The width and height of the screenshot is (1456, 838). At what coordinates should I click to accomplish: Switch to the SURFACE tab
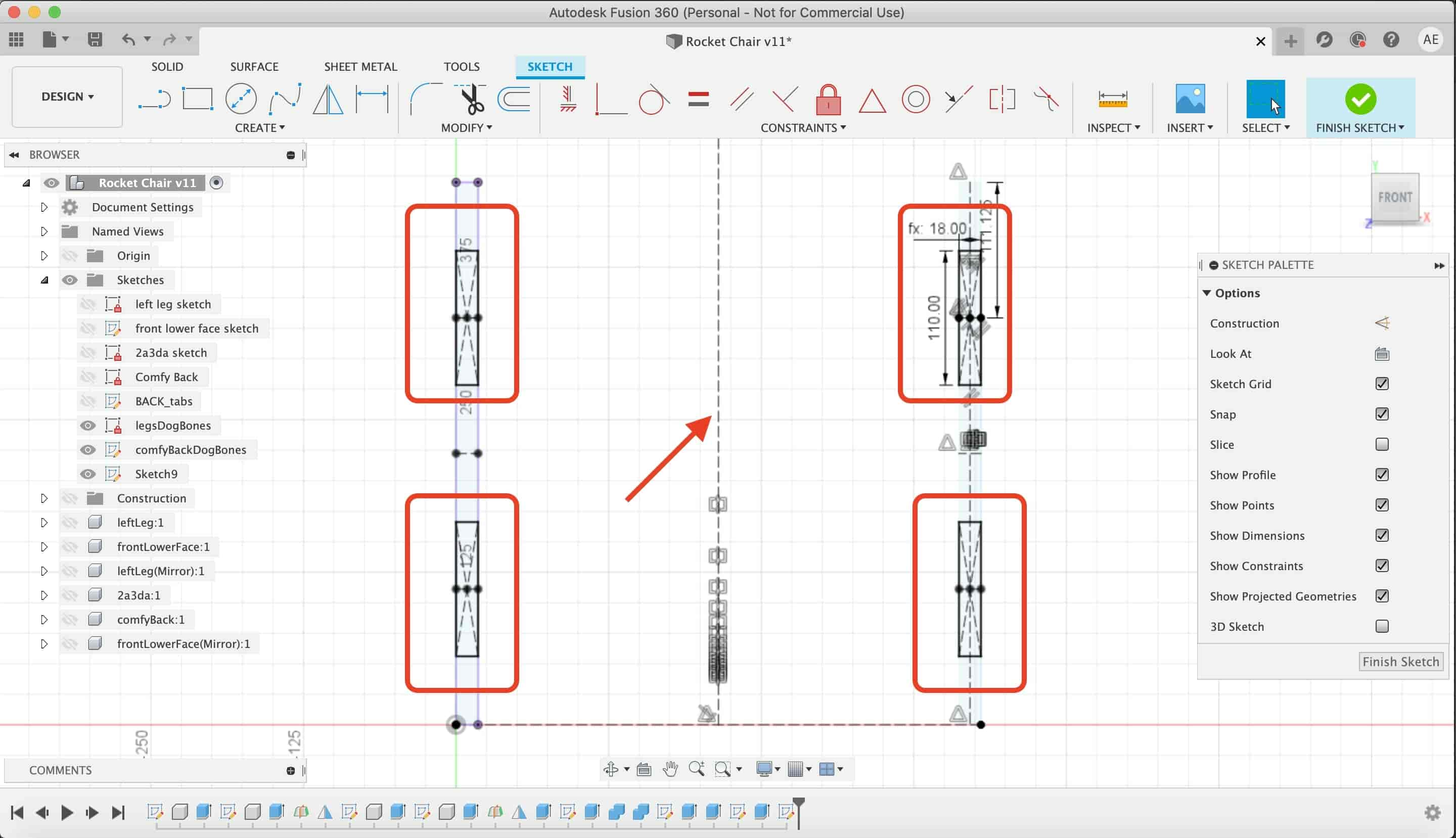click(x=254, y=67)
